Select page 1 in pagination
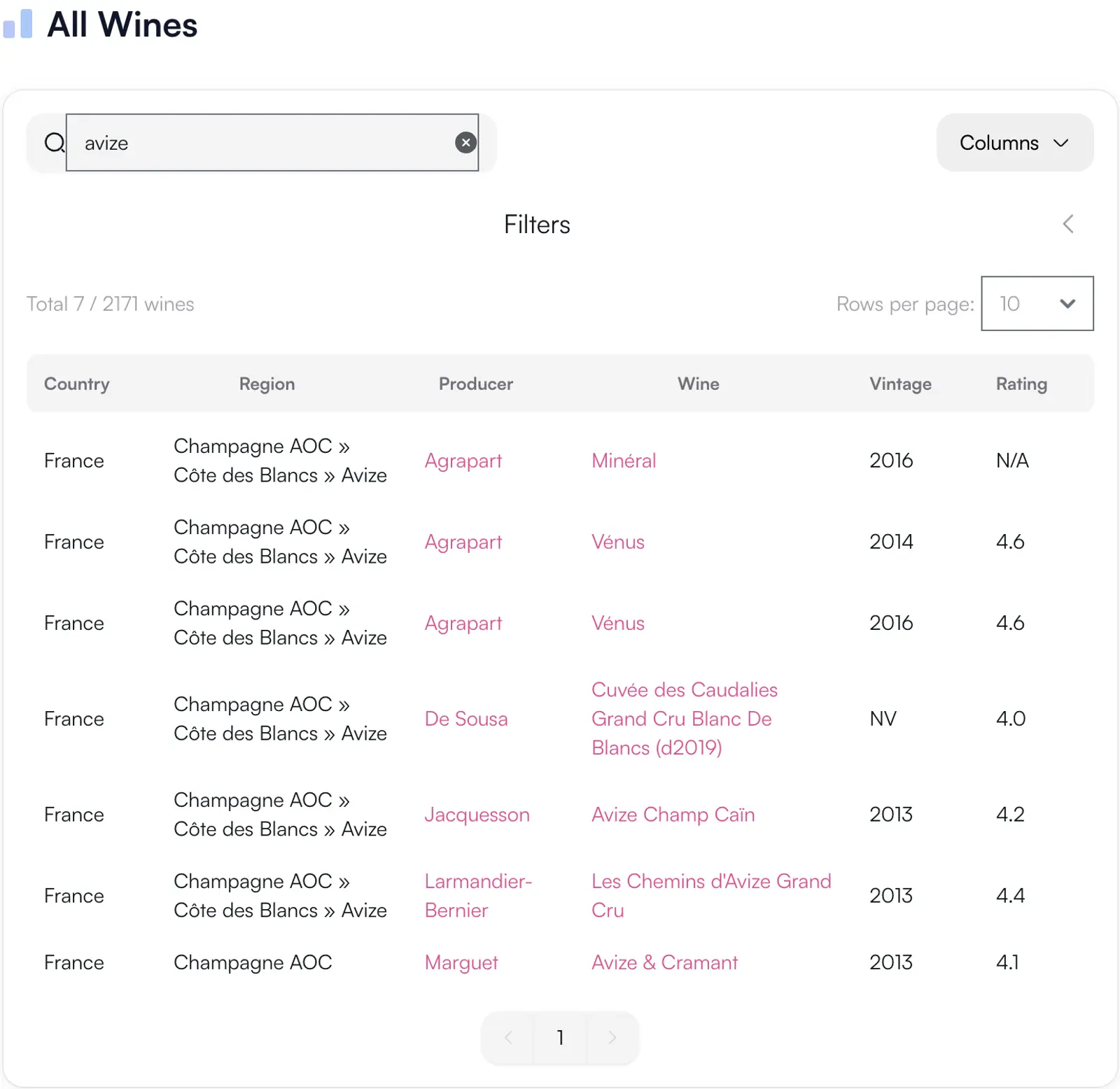Image resolution: width=1120 pixels, height=1089 pixels. [560, 1037]
